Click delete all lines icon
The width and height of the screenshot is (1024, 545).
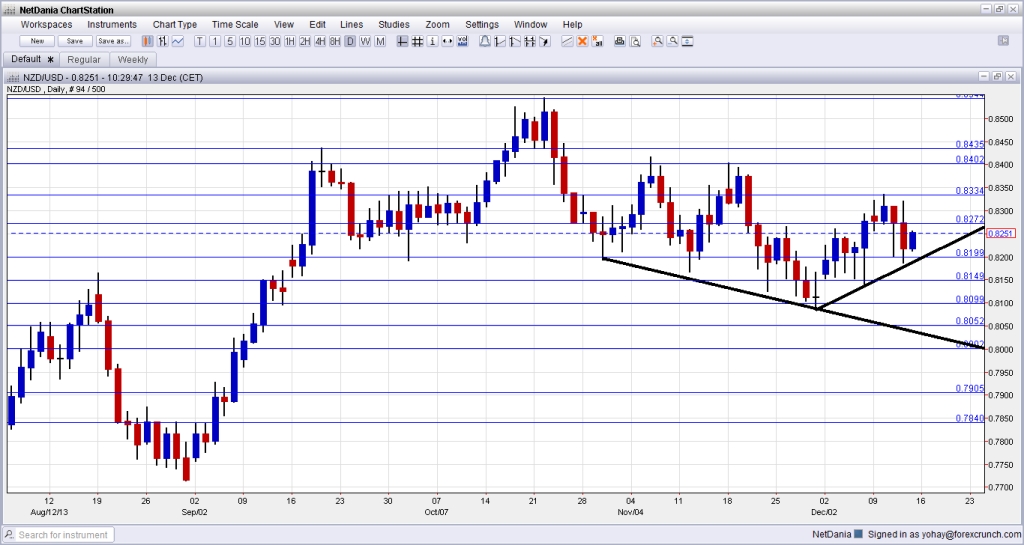[x=597, y=41]
